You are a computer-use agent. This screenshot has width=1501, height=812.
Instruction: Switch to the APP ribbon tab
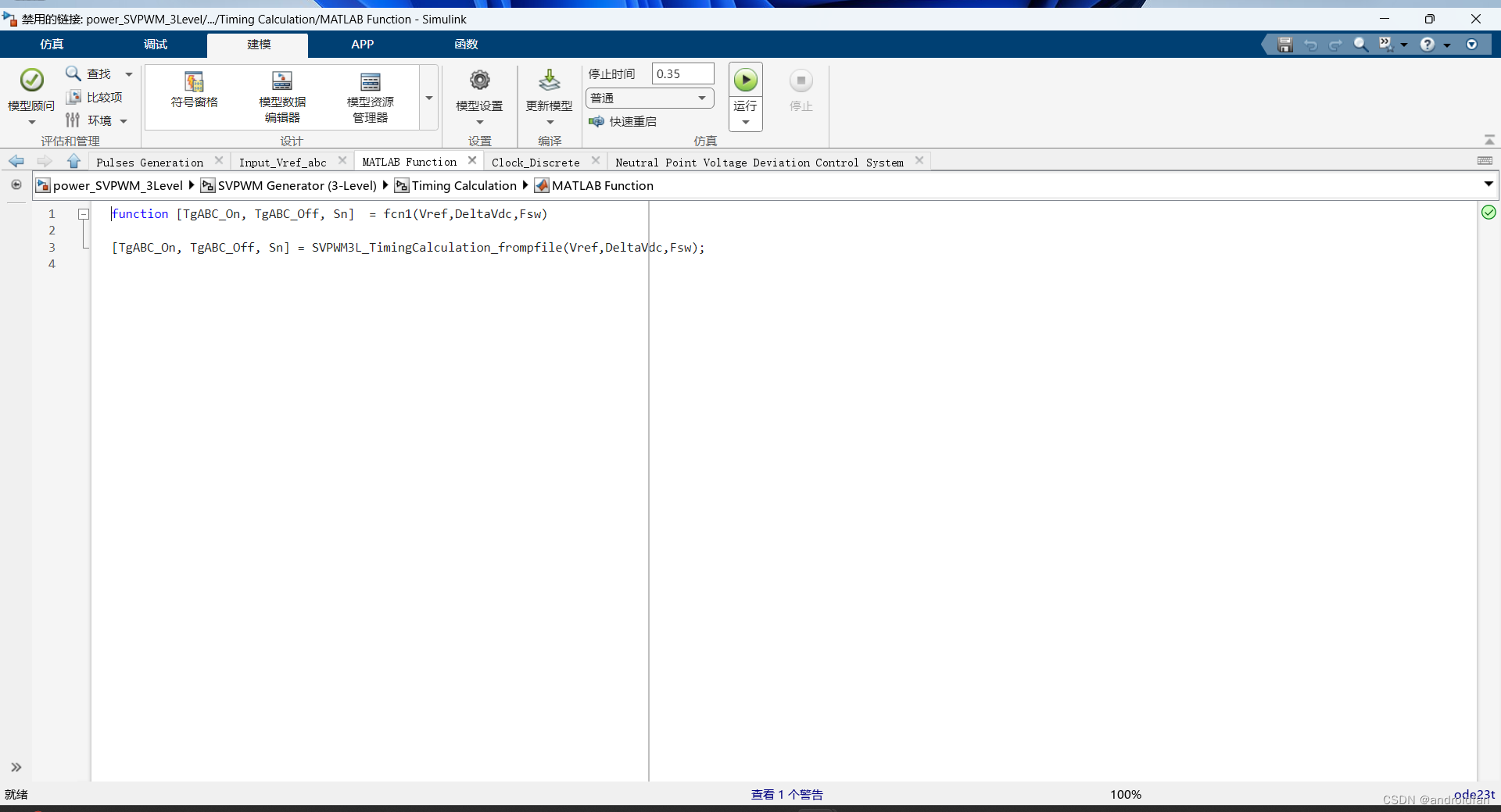(363, 45)
